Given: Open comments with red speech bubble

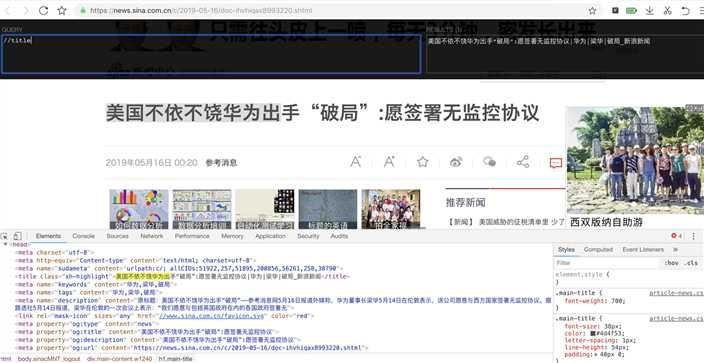Looking at the screenshot, I should (556, 163).
